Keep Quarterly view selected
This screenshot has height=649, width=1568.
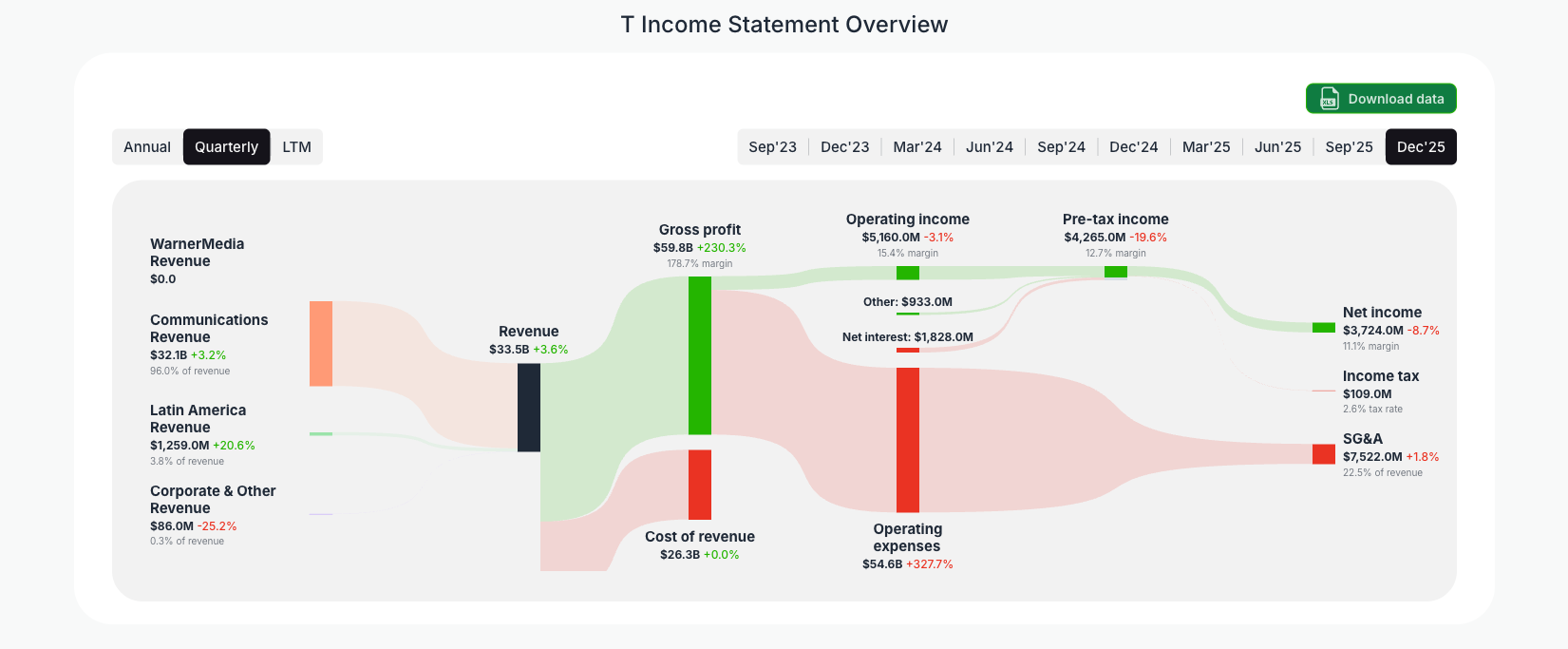(226, 146)
